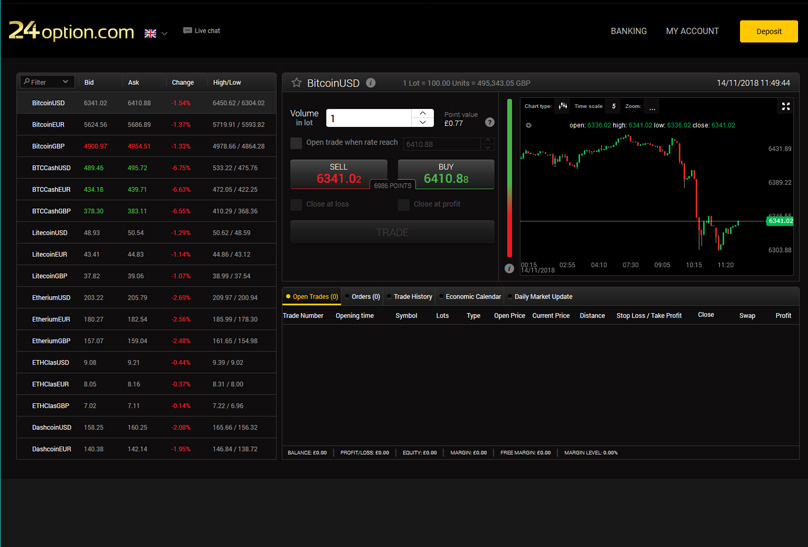Select the ETHClasGBP row

click(x=147, y=406)
